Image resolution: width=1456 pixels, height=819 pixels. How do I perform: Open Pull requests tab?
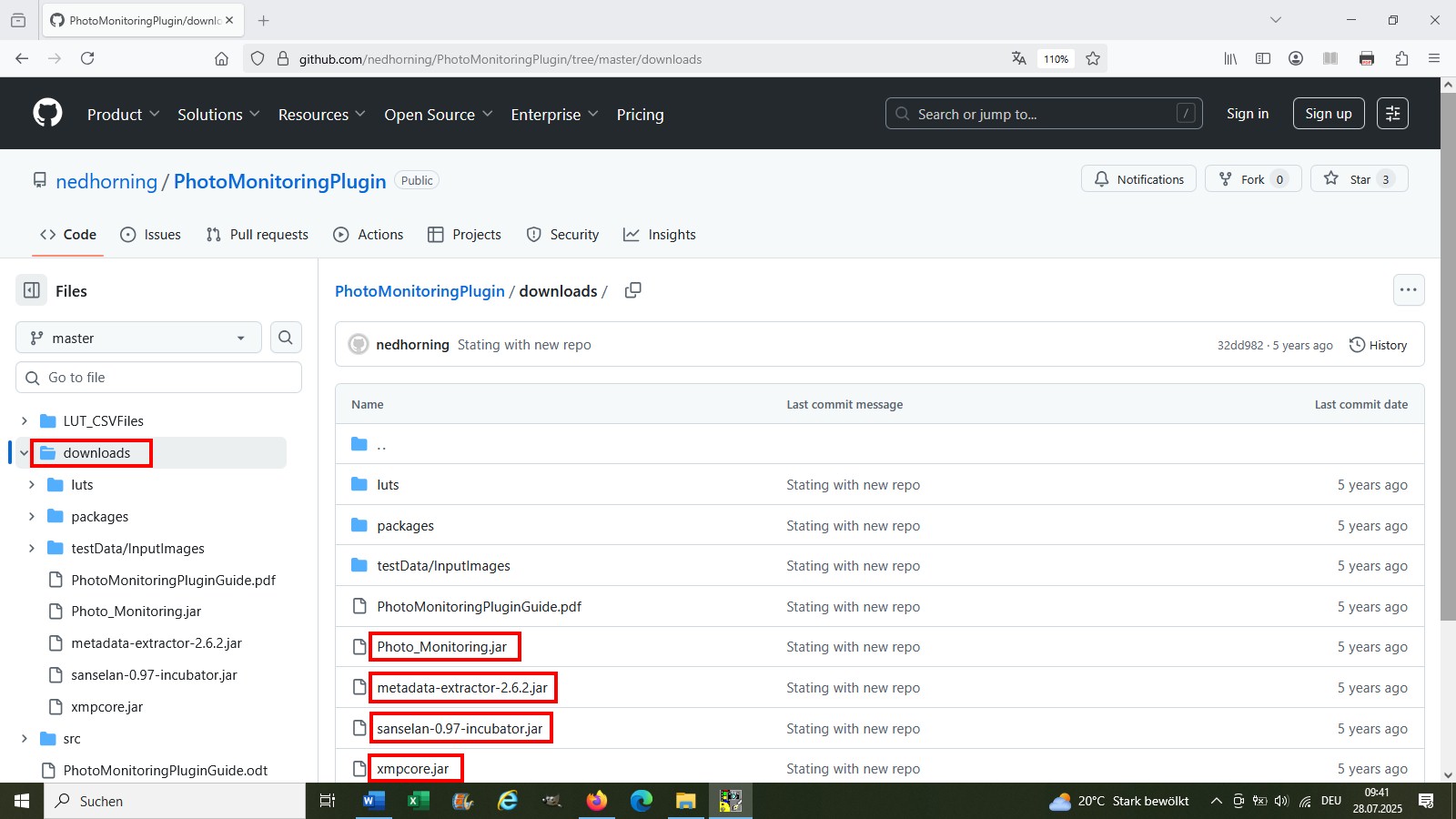pyautogui.click(x=258, y=234)
